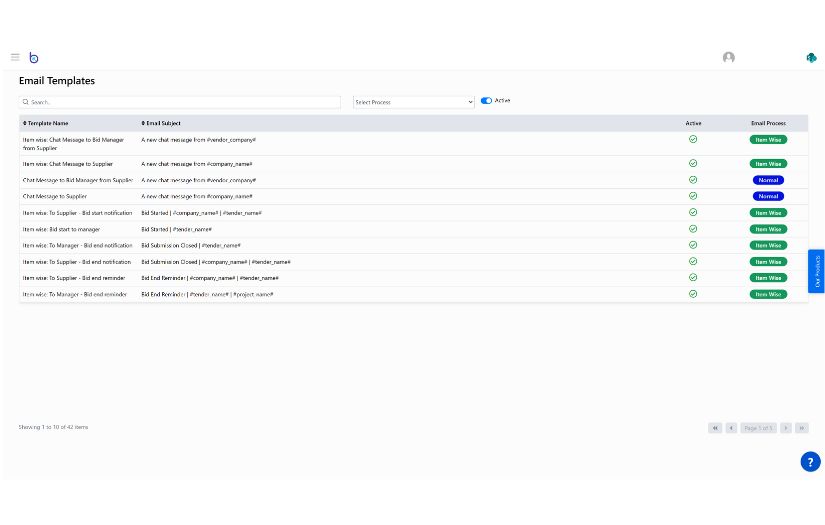Go to last page of results
Screen dimensions: 825x525
pyautogui.click(x=802, y=428)
